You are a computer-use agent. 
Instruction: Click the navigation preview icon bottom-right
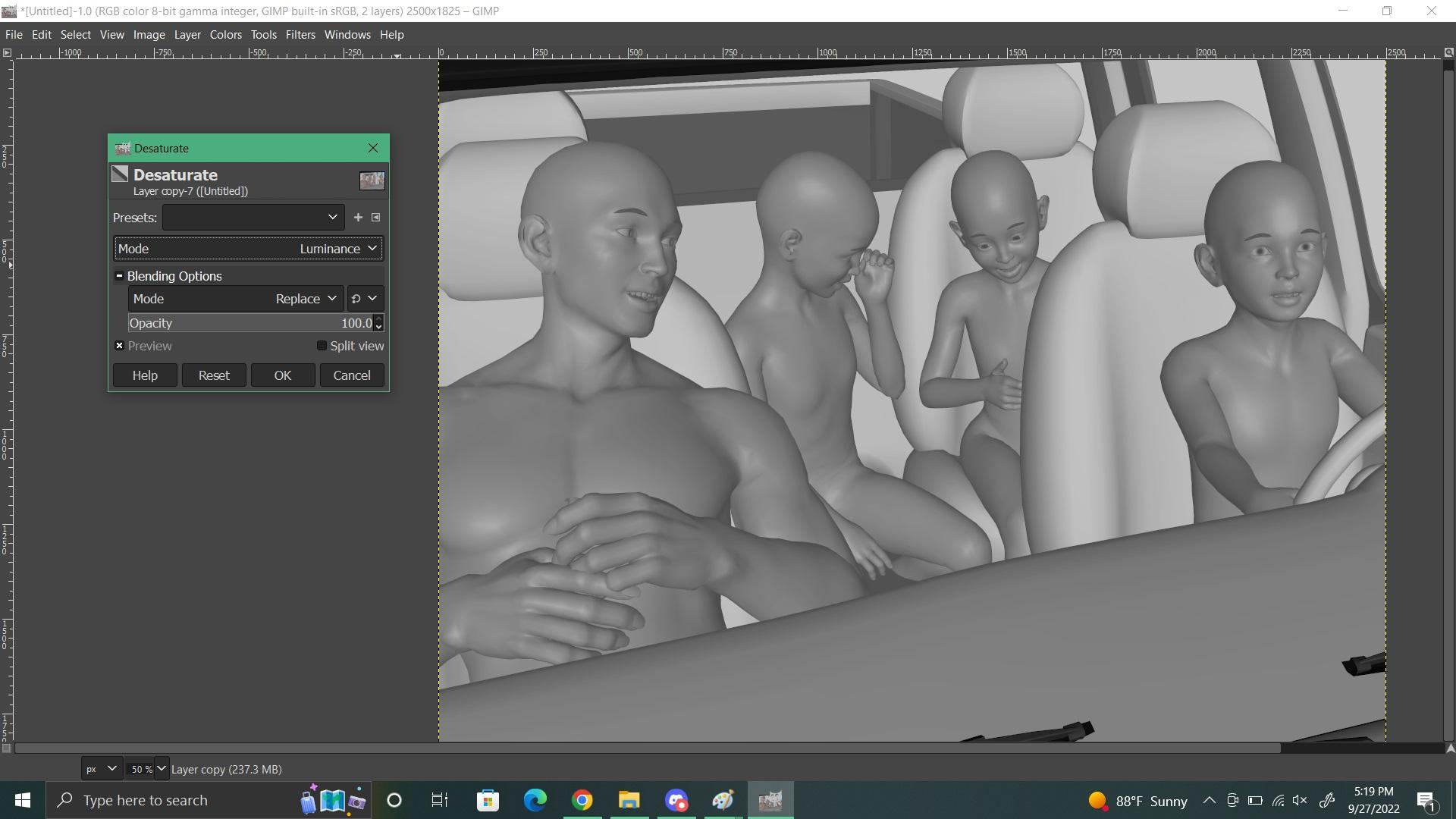click(1449, 748)
